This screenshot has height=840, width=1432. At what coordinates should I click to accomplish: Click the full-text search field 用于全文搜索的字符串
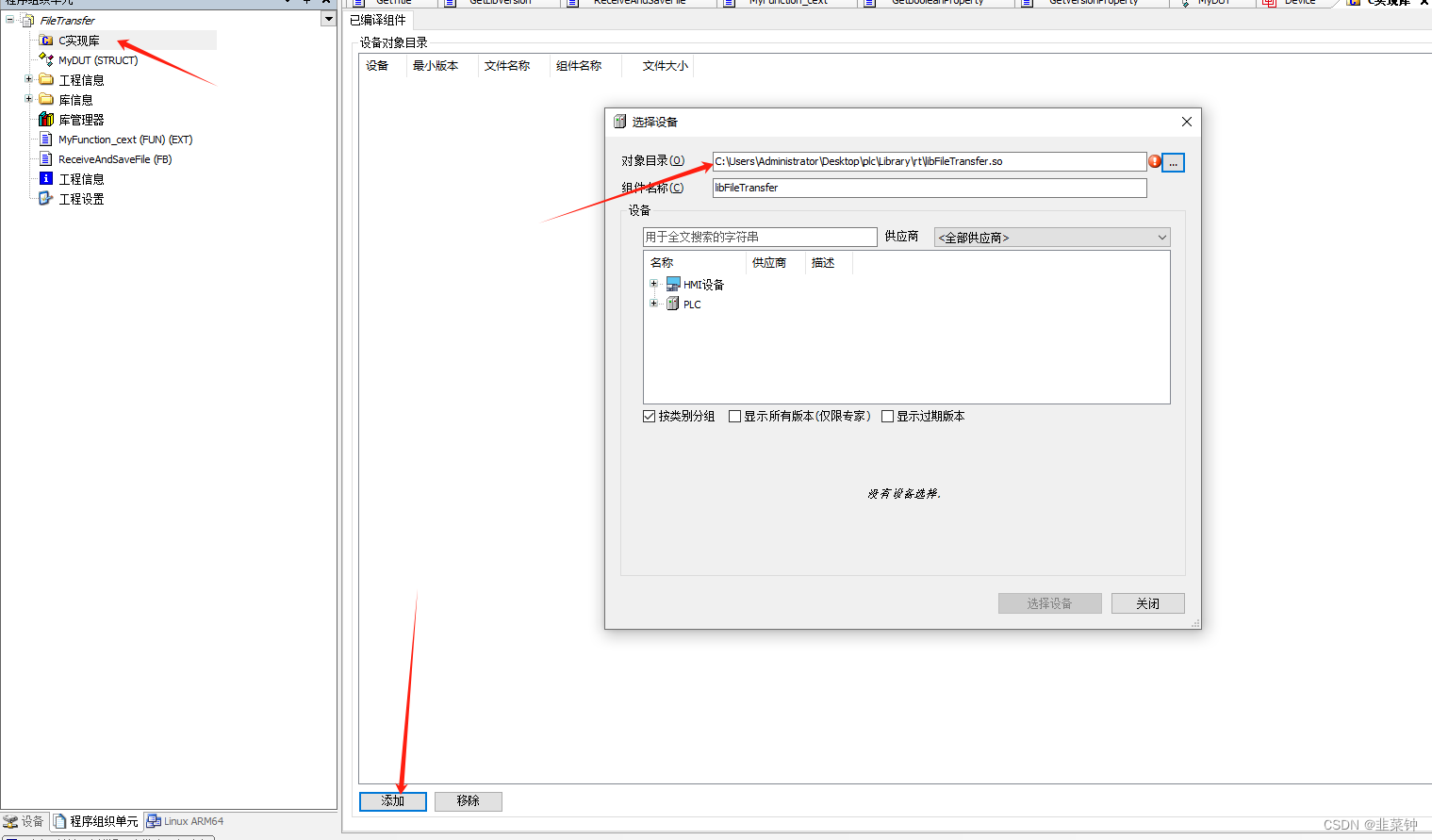760,237
